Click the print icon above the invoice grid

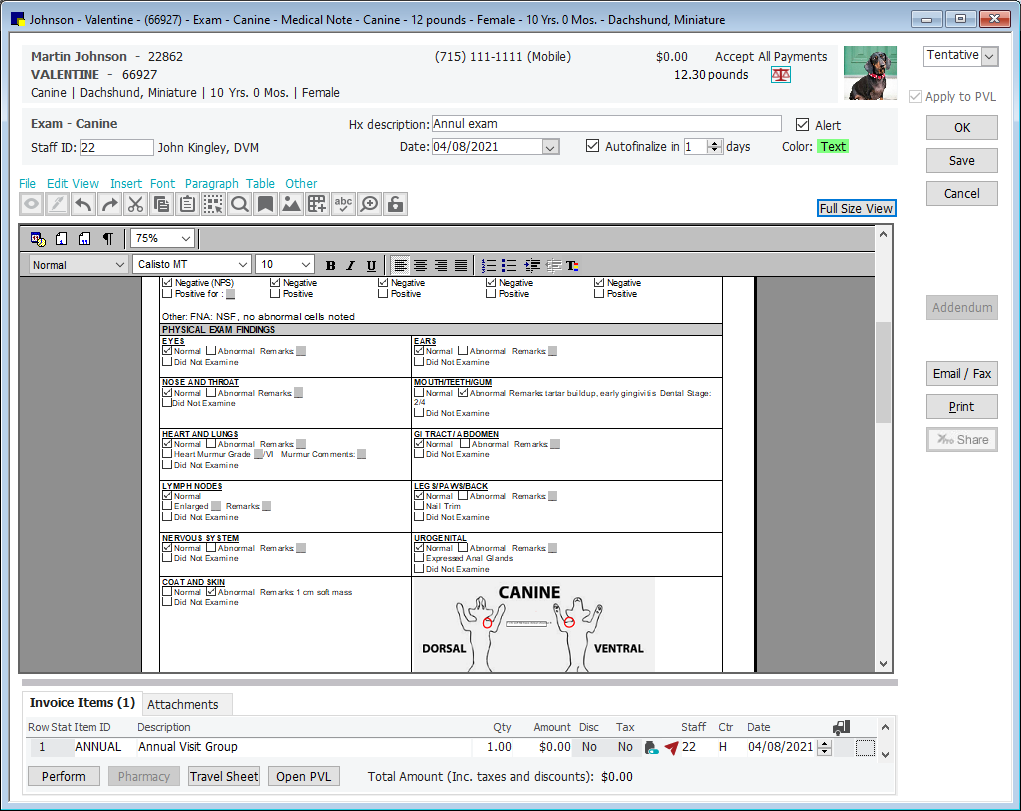[x=840, y=727]
